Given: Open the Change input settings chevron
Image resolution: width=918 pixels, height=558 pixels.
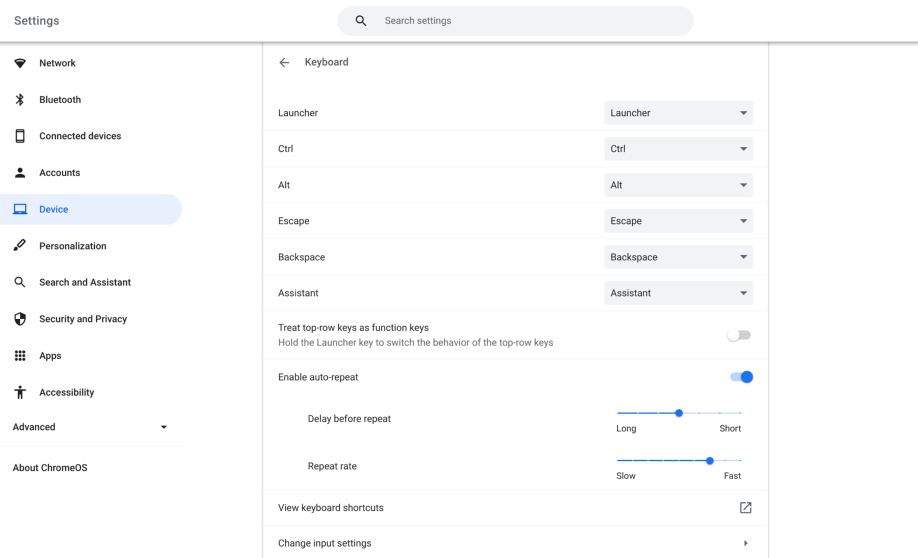Looking at the screenshot, I should click(745, 543).
